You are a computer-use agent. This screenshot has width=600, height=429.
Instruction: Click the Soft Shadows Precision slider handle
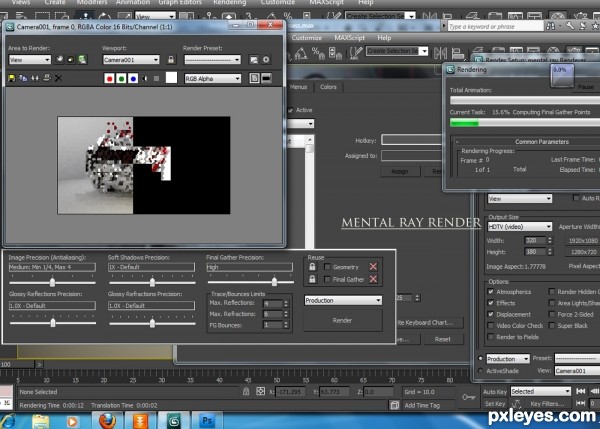click(x=152, y=282)
